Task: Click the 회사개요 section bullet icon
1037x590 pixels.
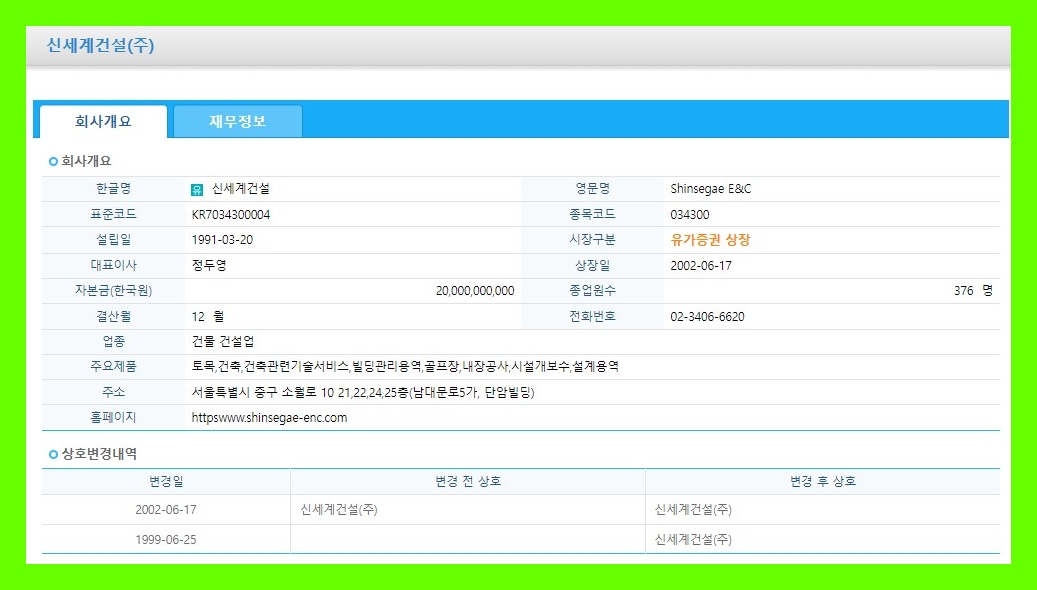Action: tap(54, 161)
